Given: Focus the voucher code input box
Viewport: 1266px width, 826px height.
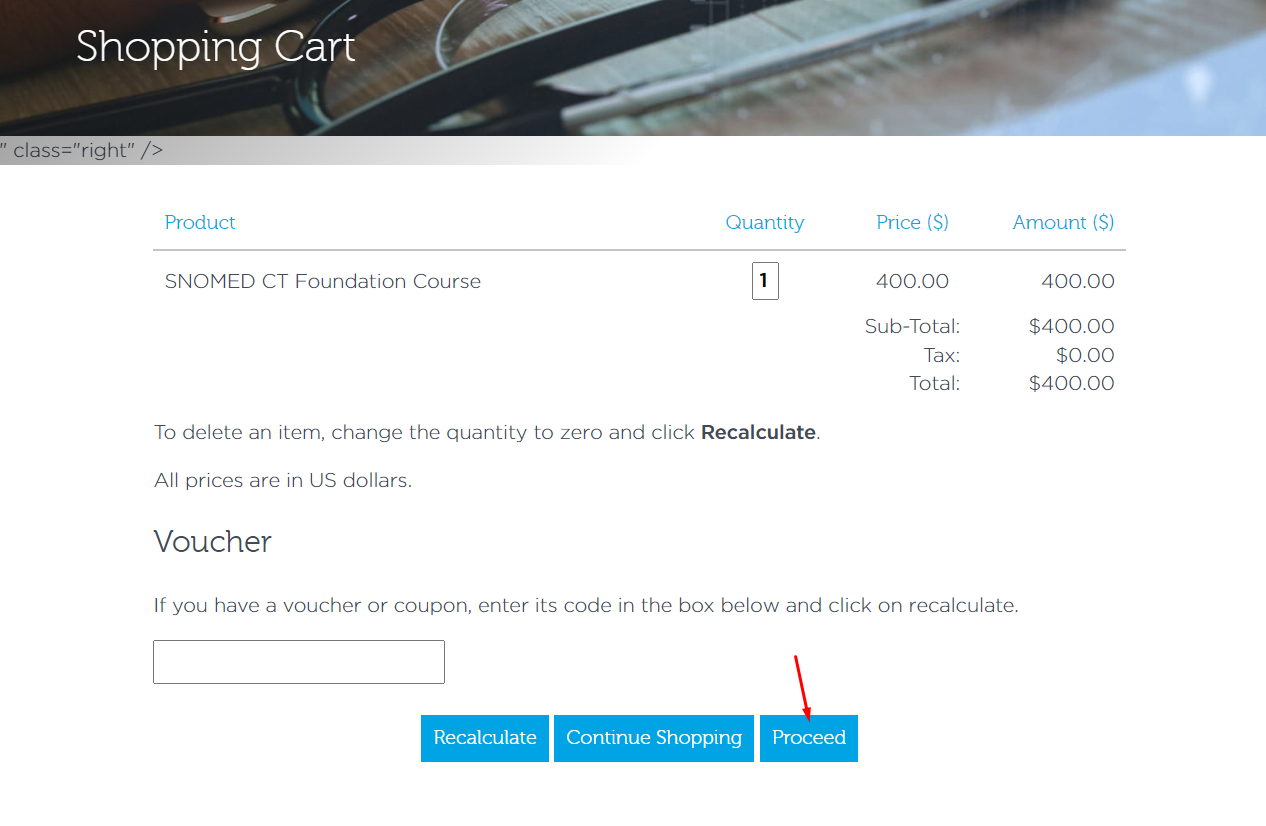Looking at the screenshot, I should pyautogui.click(x=299, y=662).
